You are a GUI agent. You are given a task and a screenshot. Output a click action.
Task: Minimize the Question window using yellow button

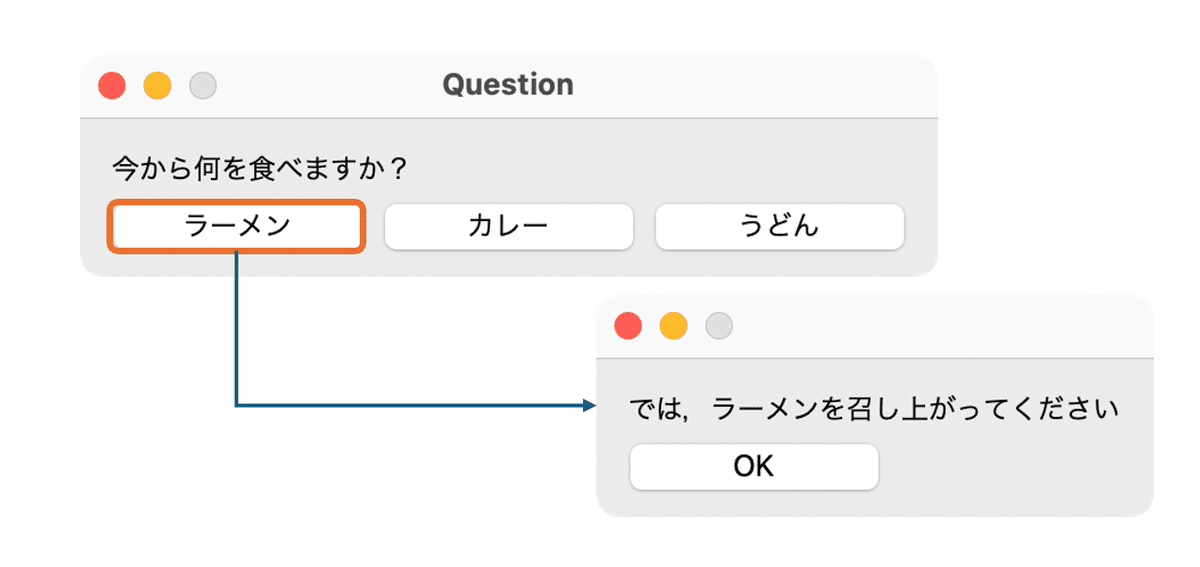click(x=158, y=86)
